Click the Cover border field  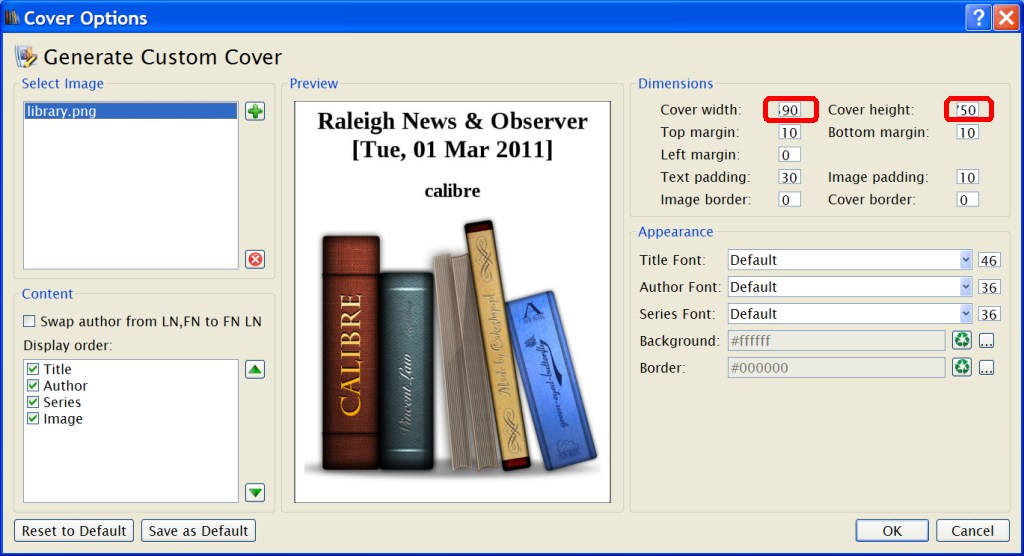pyautogui.click(x=968, y=199)
